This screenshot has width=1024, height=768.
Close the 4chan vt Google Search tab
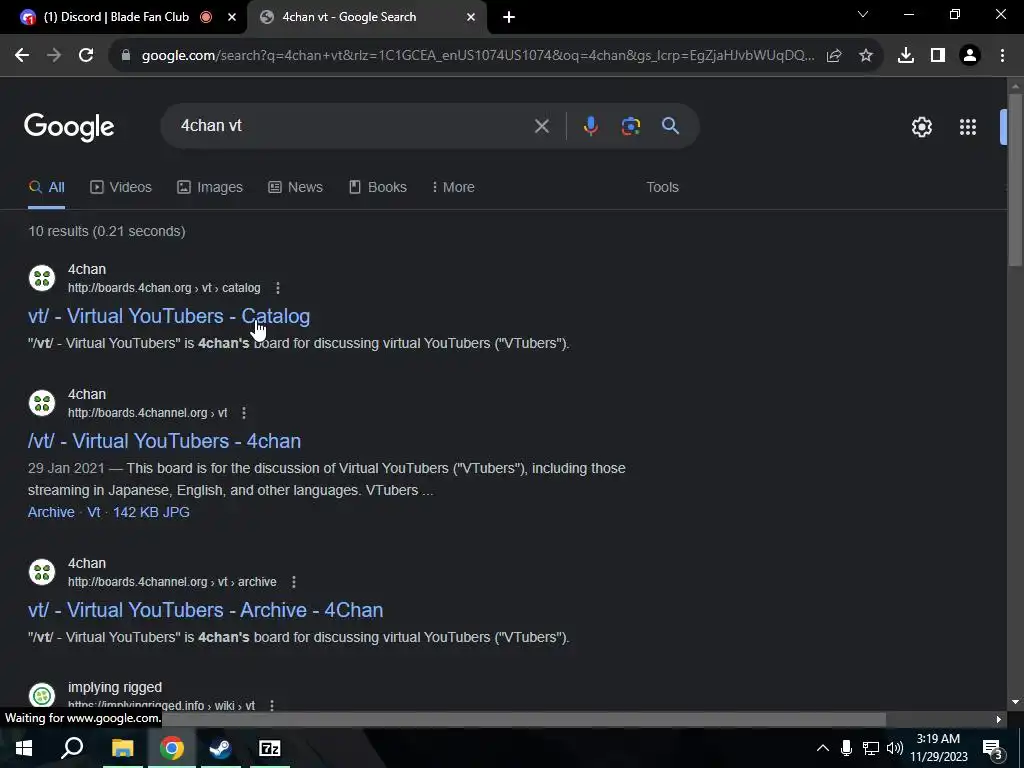tap(471, 18)
